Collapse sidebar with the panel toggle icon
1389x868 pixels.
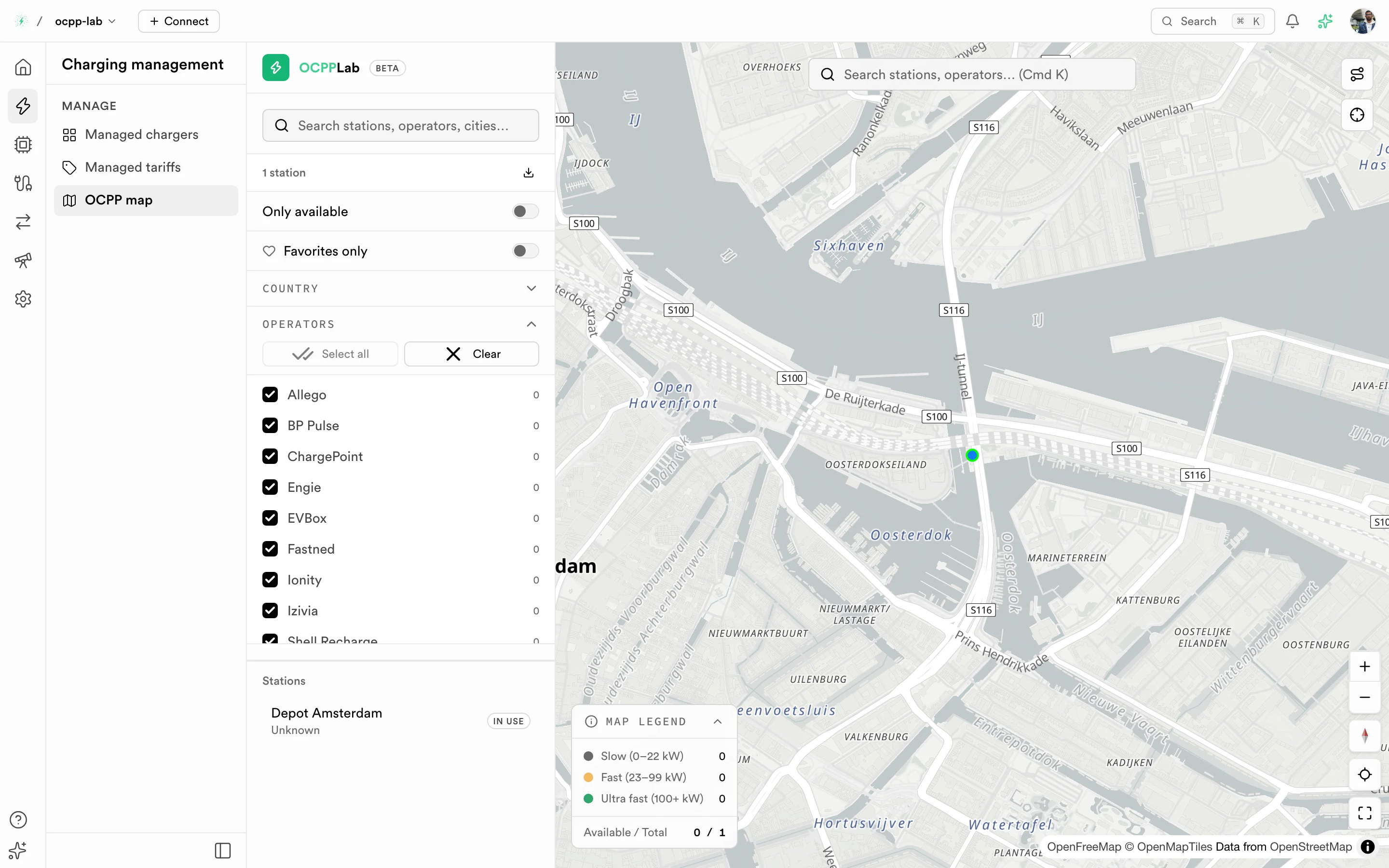coord(223,850)
